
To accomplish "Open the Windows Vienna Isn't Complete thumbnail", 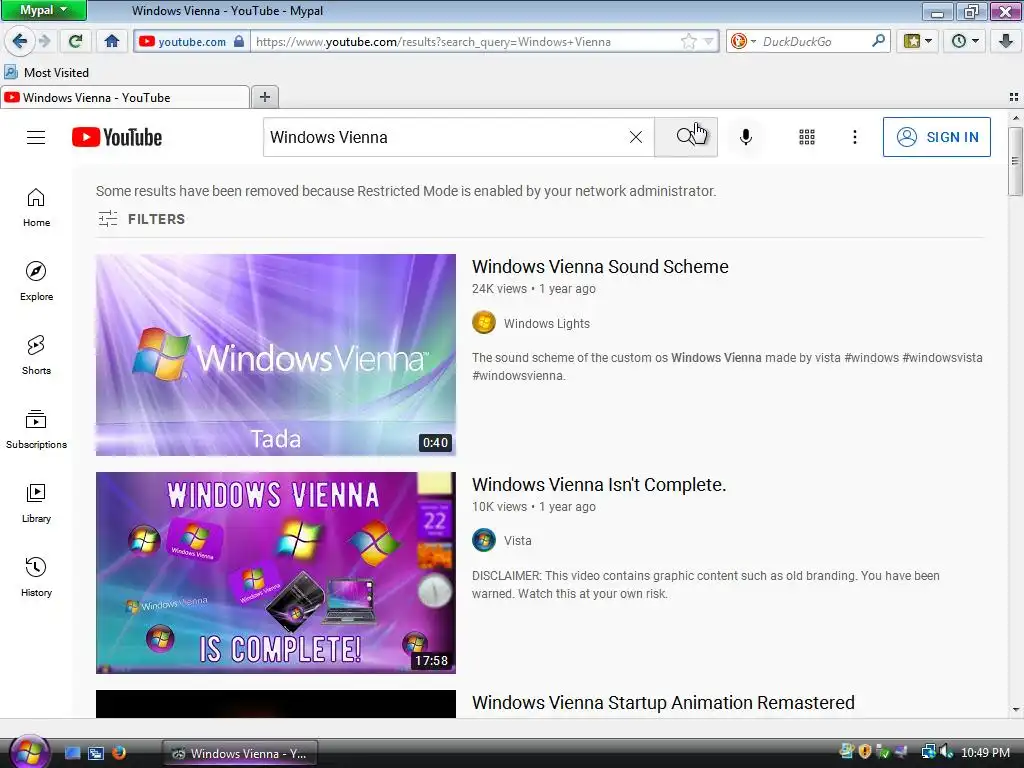I will click(276, 573).
